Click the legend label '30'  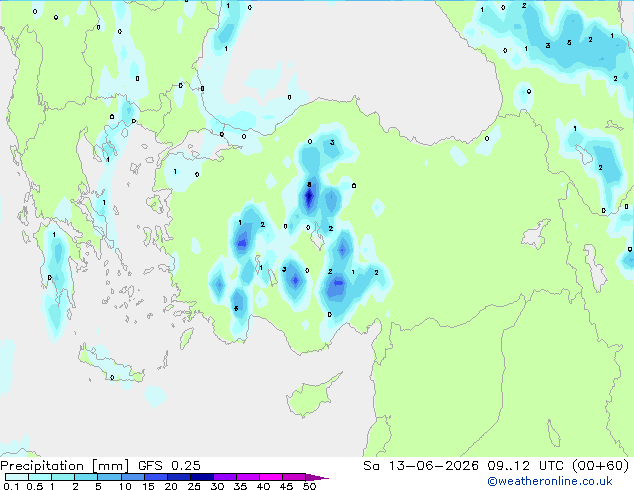coord(217,486)
